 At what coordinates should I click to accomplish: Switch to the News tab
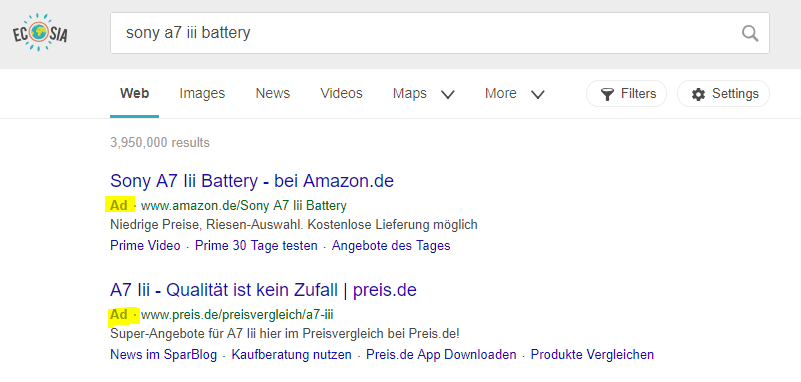[x=273, y=93]
